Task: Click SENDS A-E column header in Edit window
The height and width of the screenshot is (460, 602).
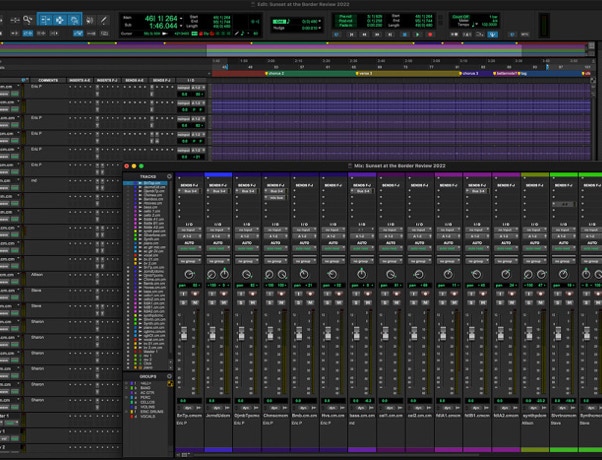Action: [x=134, y=80]
